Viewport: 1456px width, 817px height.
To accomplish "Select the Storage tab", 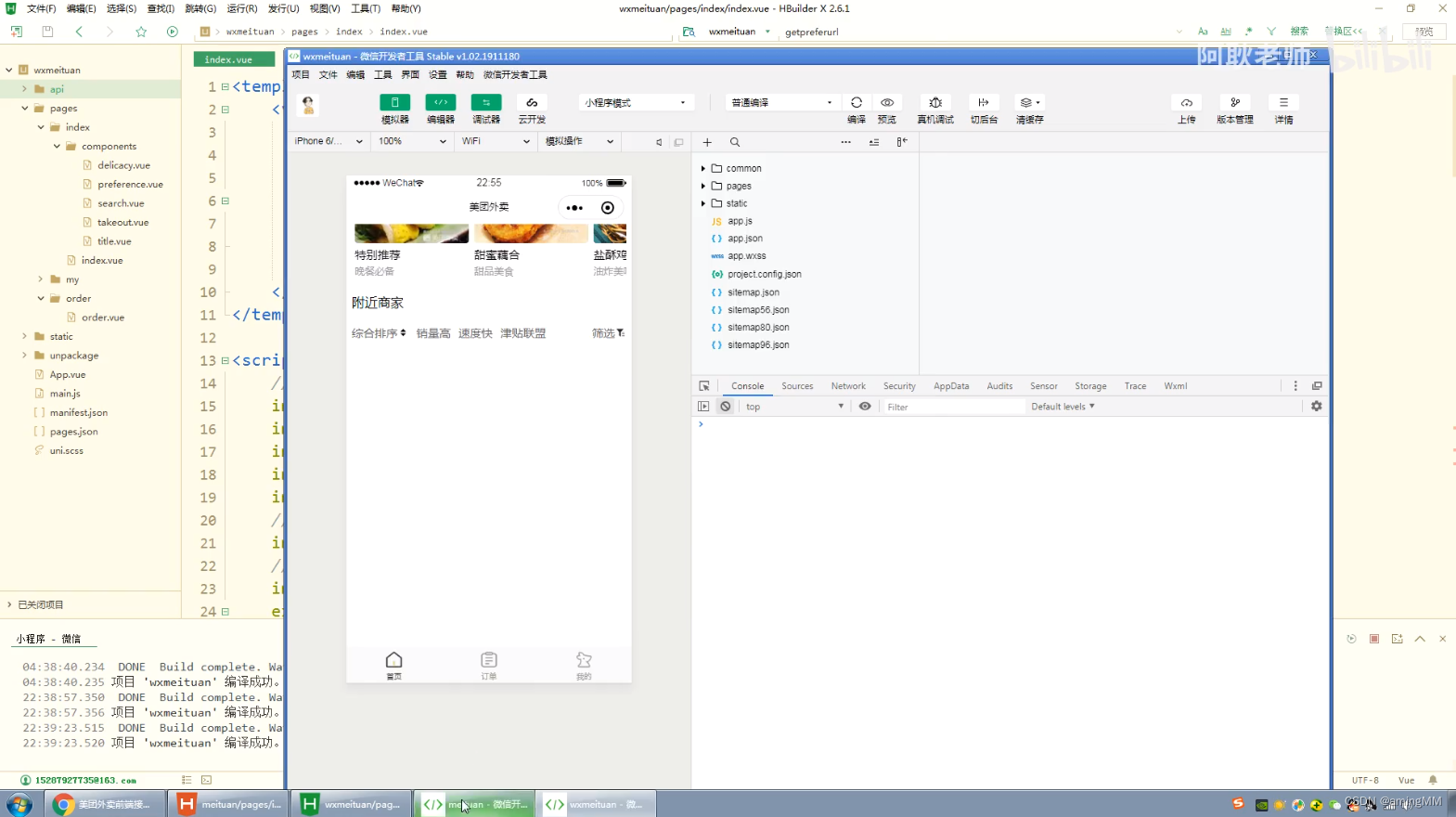I will pyautogui.click(x=1090, y=386).
